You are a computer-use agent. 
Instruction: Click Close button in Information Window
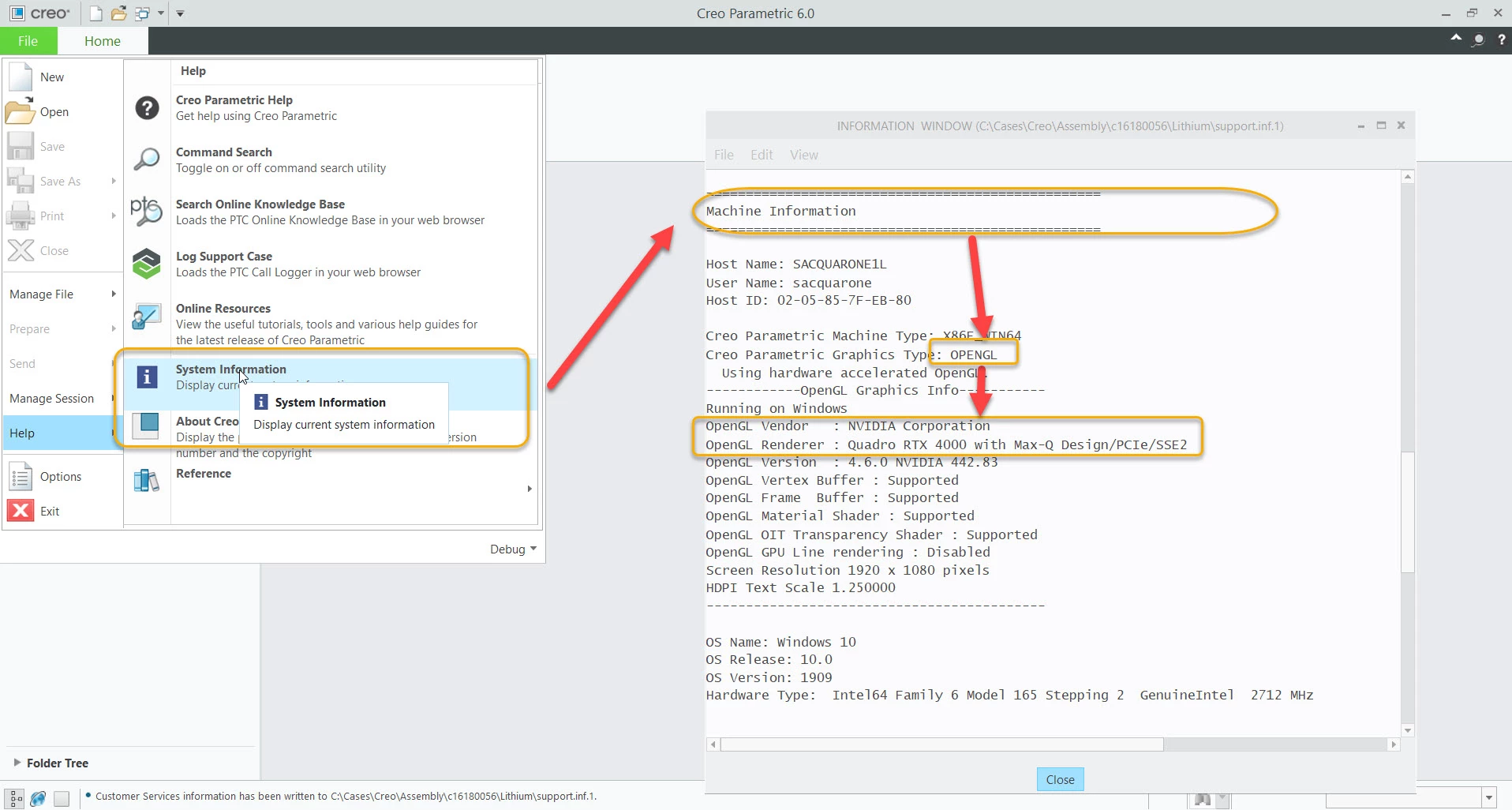coord(1060,779)
